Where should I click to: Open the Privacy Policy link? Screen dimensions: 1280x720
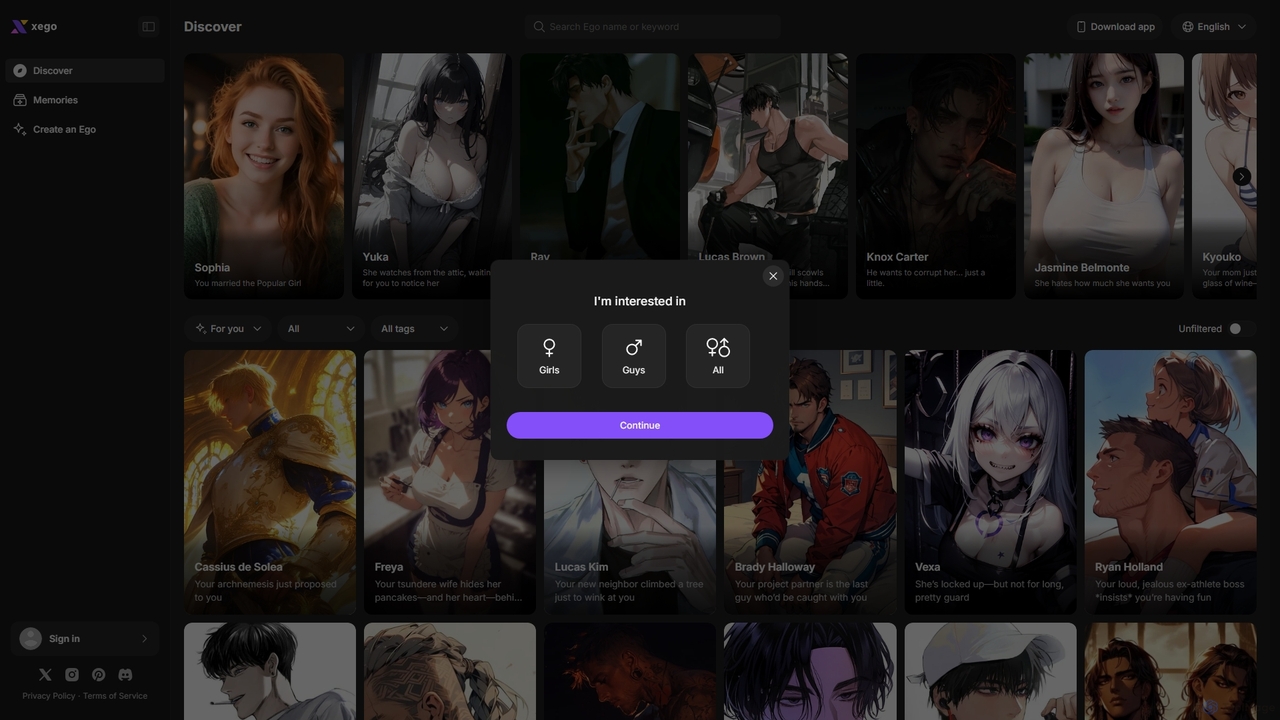(49, 696)
